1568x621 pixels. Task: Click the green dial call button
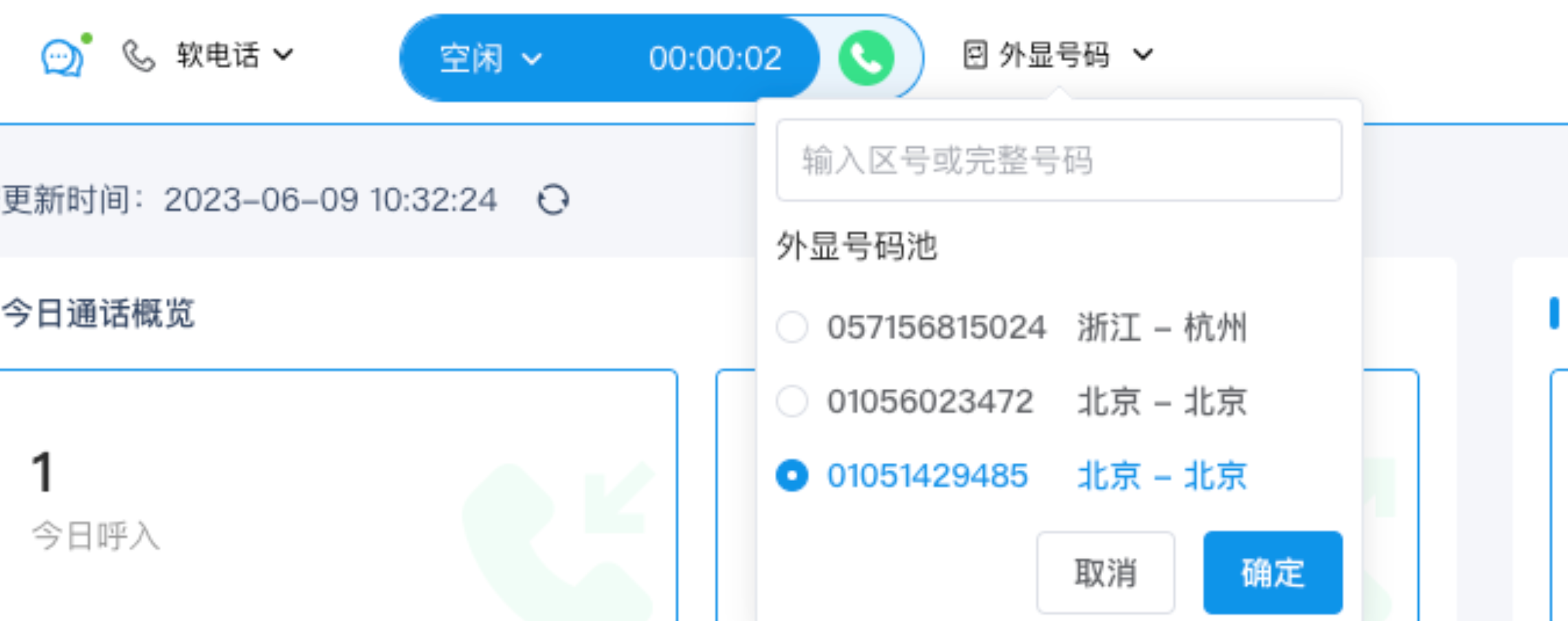866,58
